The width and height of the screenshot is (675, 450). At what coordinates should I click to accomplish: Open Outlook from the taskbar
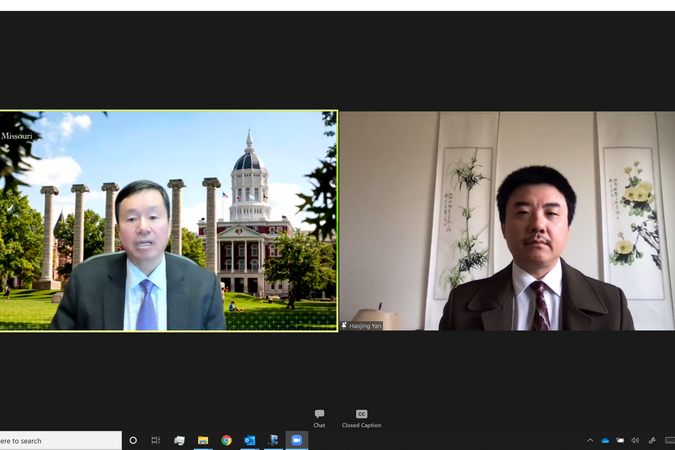point(250,440)
